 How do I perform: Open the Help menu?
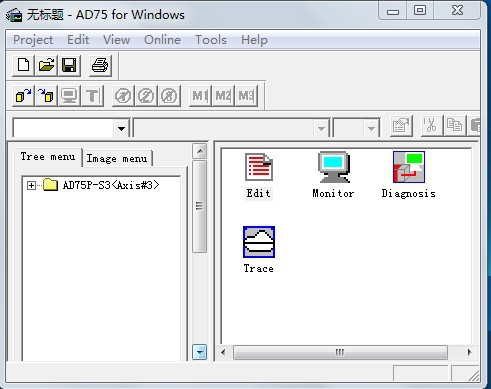[254, 40]
